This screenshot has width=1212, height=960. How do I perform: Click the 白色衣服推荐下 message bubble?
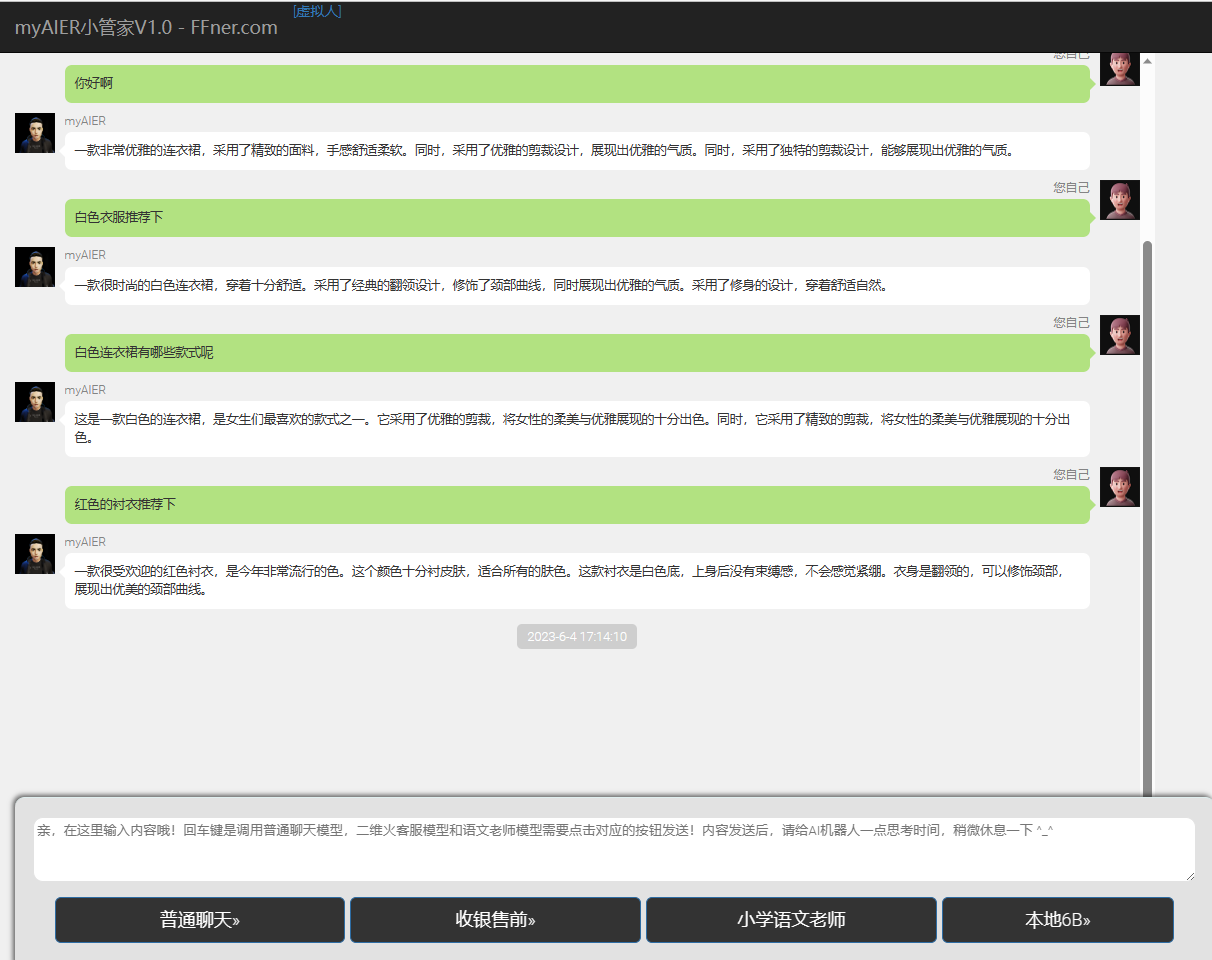pyautogui.click(x=577, y=218)
